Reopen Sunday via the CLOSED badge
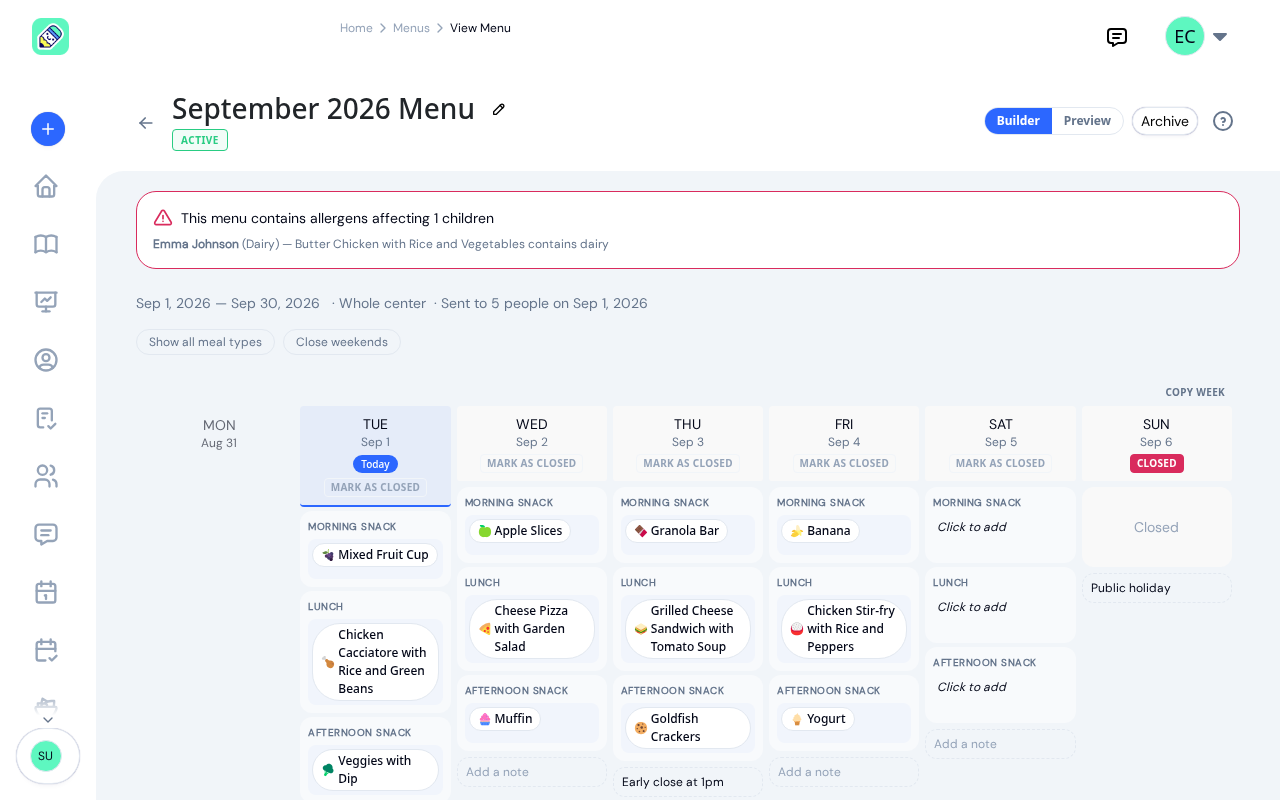 coord(1157,463)
